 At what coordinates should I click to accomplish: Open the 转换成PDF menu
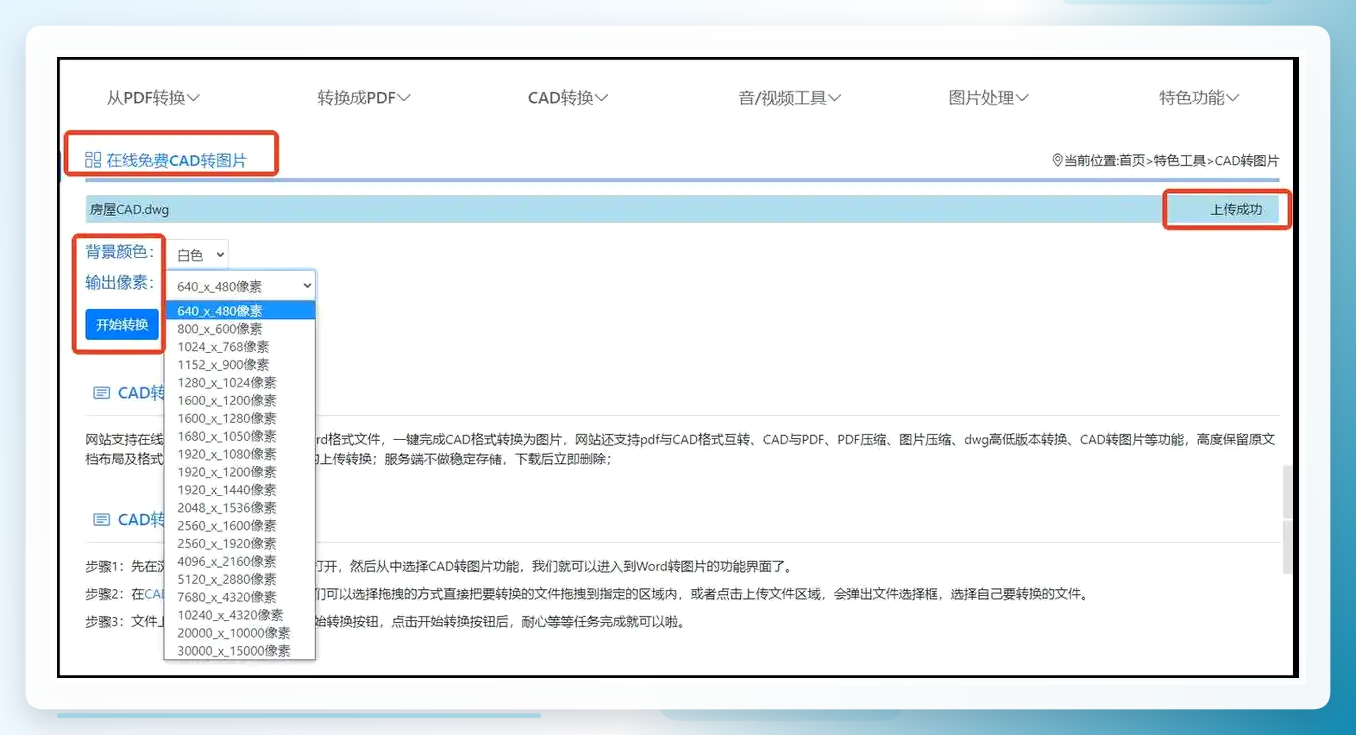pos(364,98)
